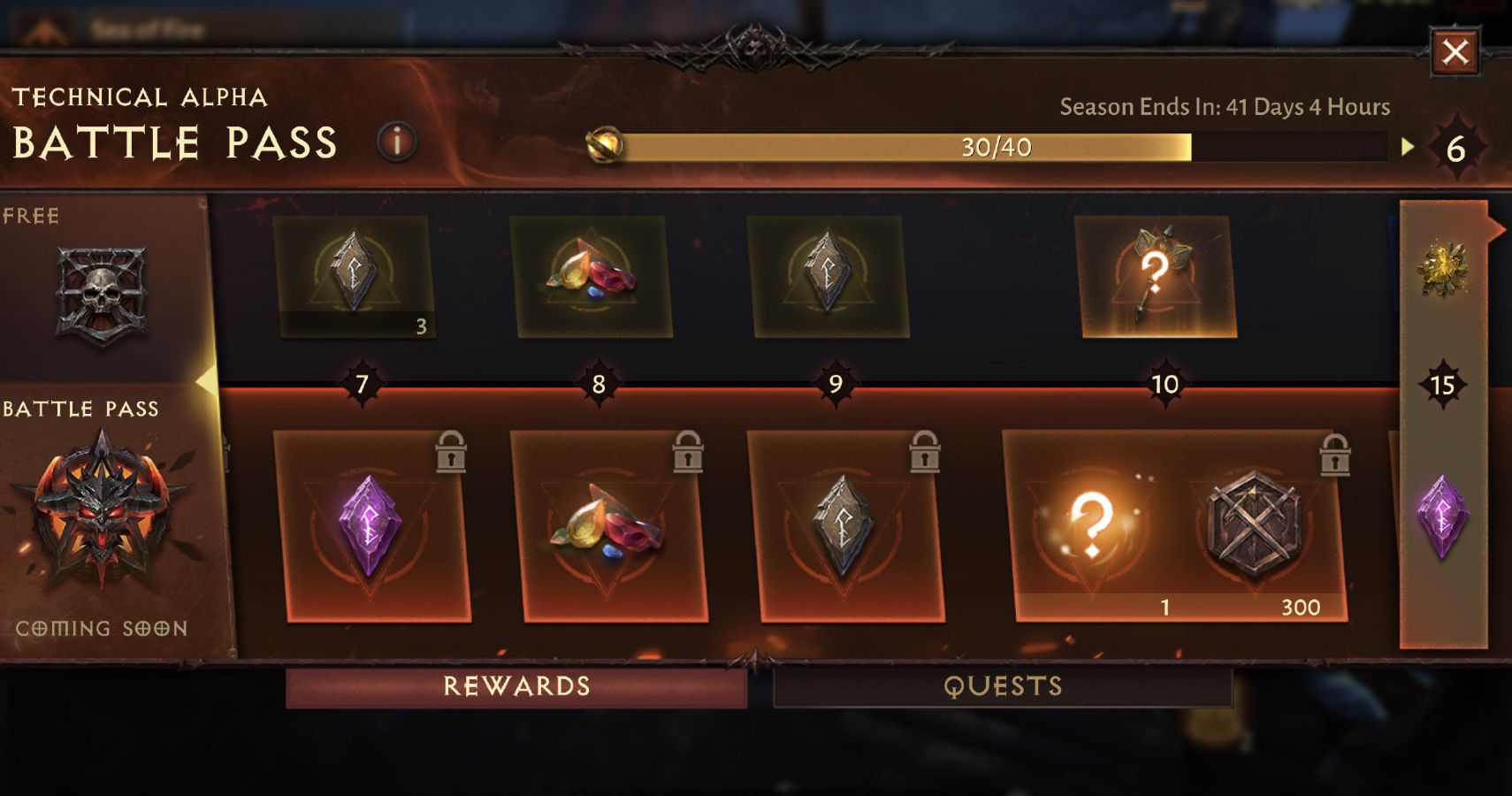Select the Battle Pass rank 8 gems reward
Screen dimensions: 1512x796
point(608,526)
